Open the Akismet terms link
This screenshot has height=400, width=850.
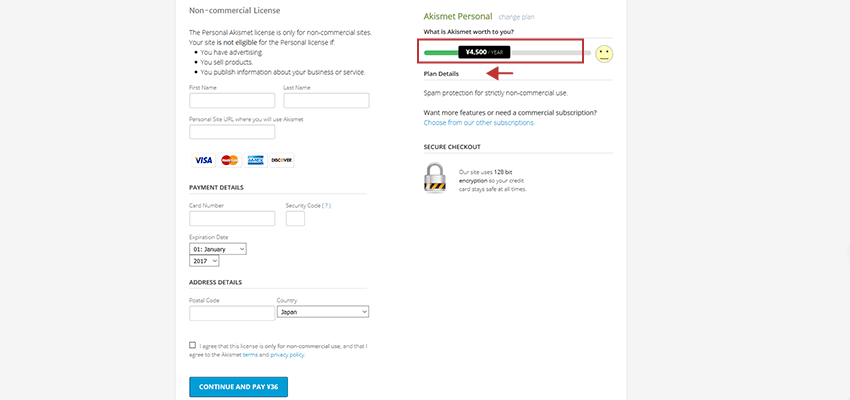[x=250, y=355]
